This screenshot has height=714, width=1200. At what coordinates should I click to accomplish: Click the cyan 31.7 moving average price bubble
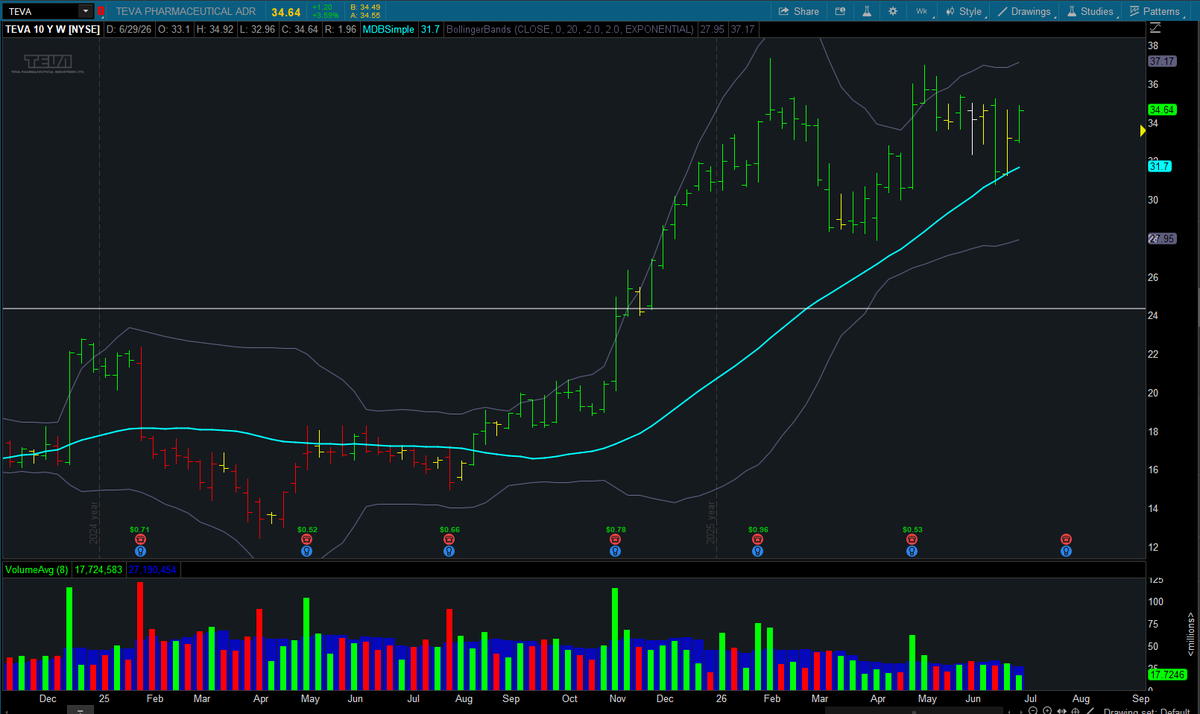click(1159, 166)
